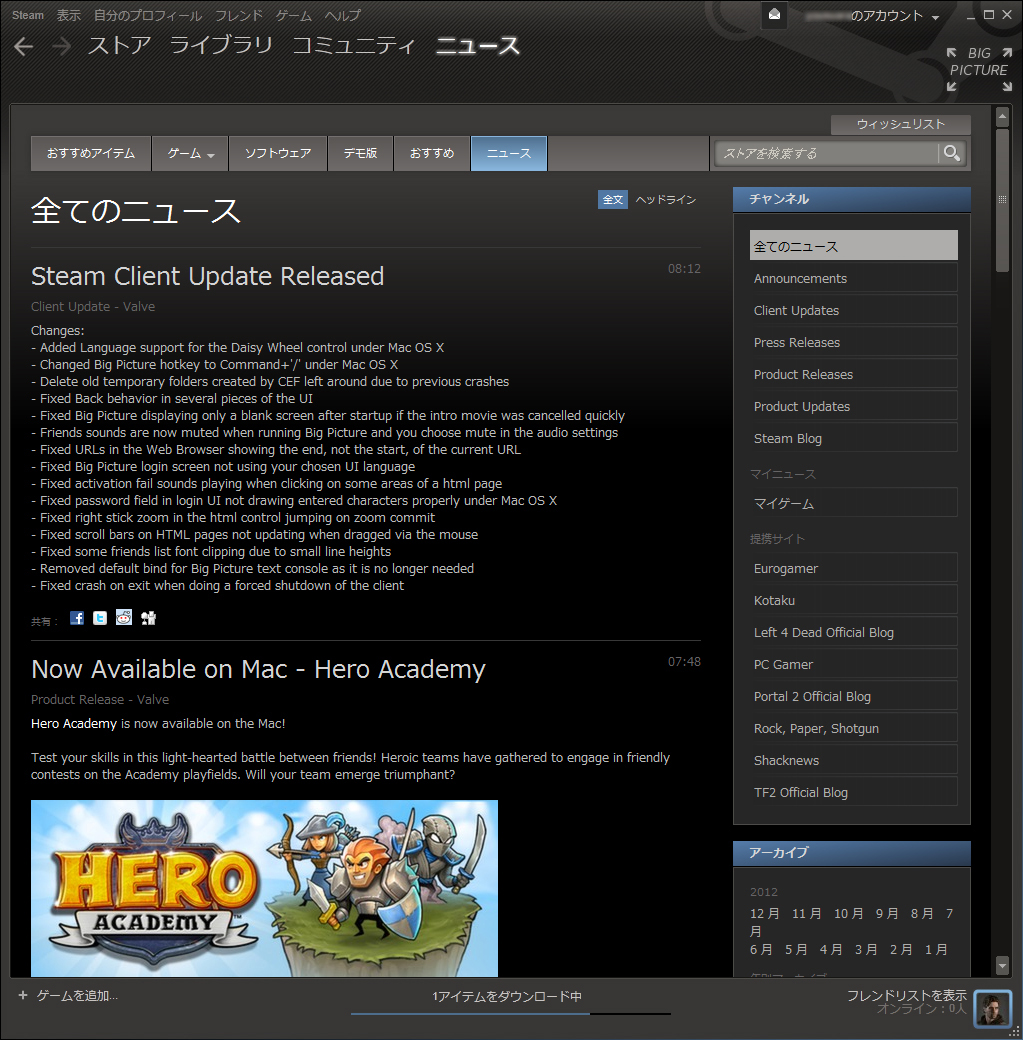Open the Eurogamer feed
1023x1040 pixels.
coord(853,568)
